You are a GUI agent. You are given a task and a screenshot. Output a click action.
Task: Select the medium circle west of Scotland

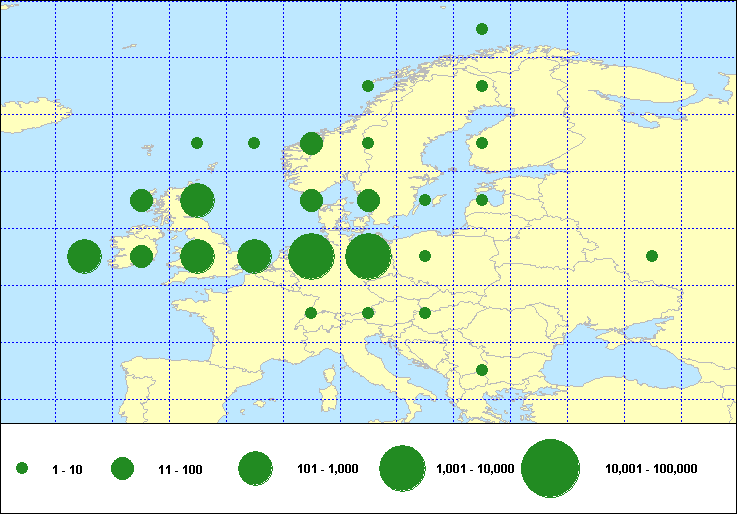141,200
